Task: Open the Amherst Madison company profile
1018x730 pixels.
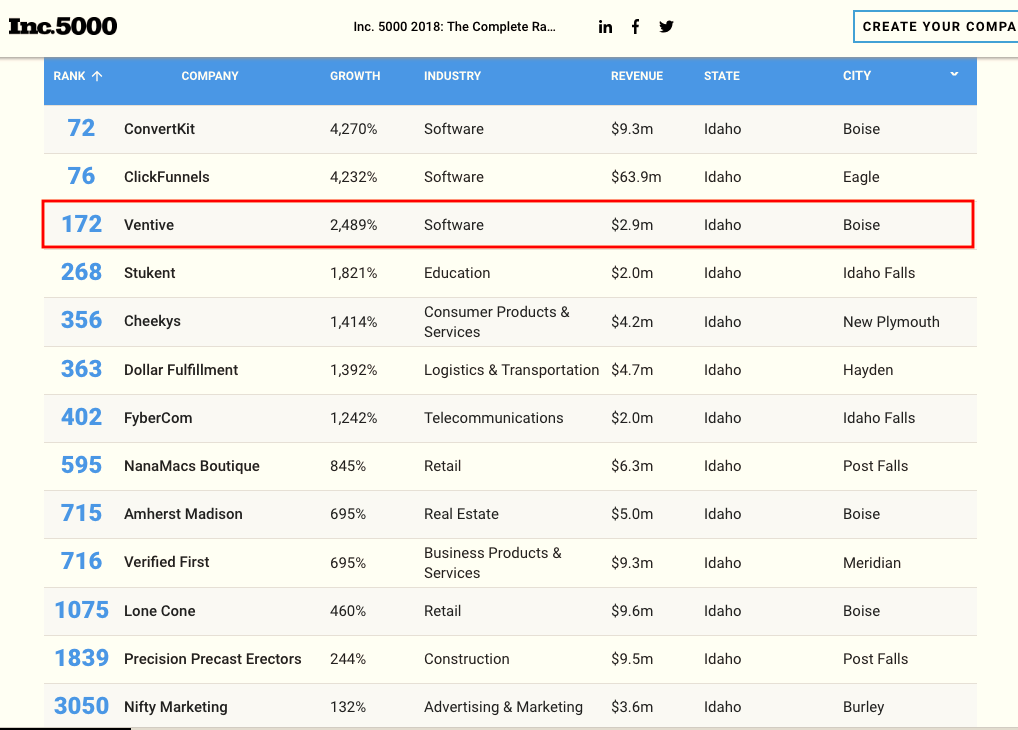Action: 183,514
